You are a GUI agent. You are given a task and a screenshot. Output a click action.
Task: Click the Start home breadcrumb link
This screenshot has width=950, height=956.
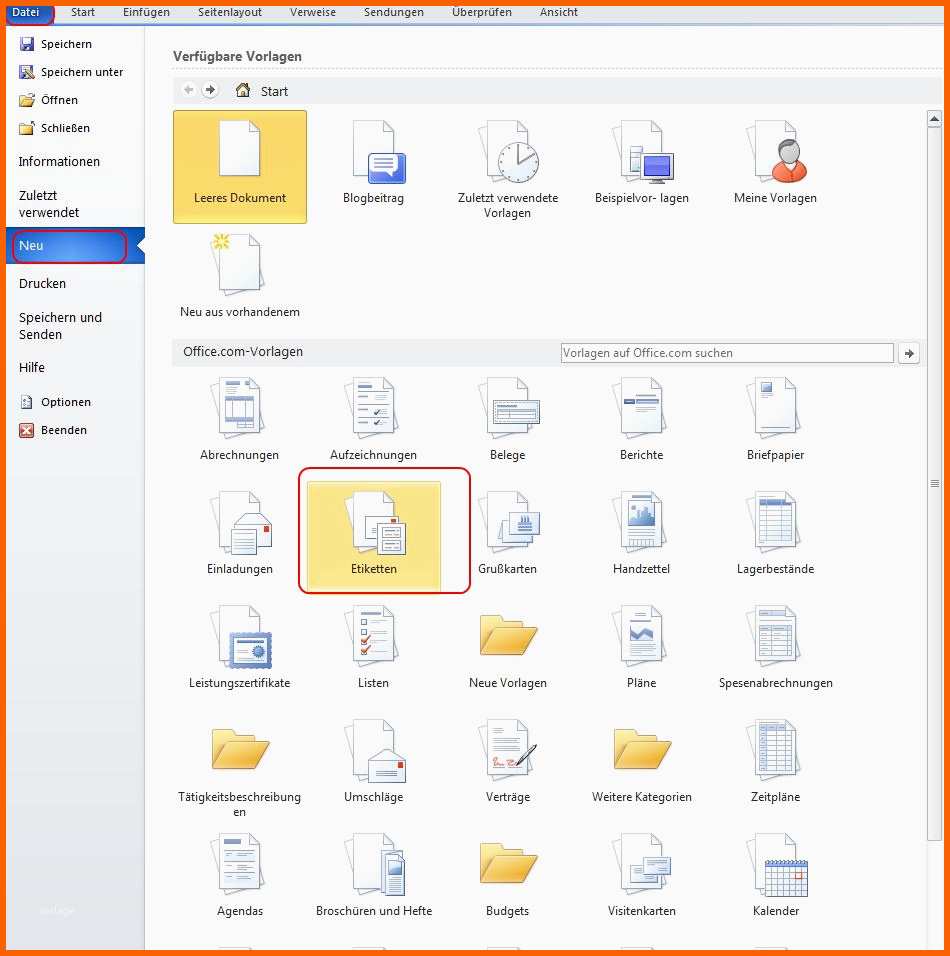click(273, 91)
